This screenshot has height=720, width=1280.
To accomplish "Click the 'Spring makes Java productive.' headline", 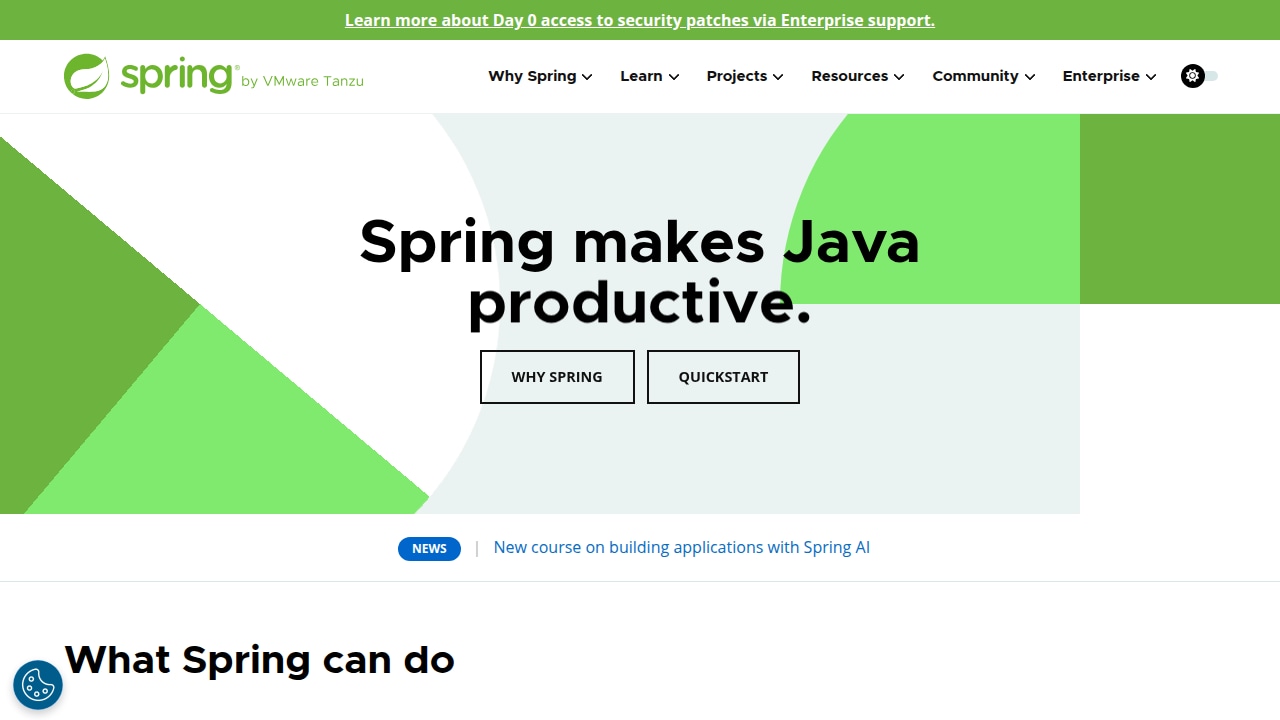I will [x=640, y=271].
